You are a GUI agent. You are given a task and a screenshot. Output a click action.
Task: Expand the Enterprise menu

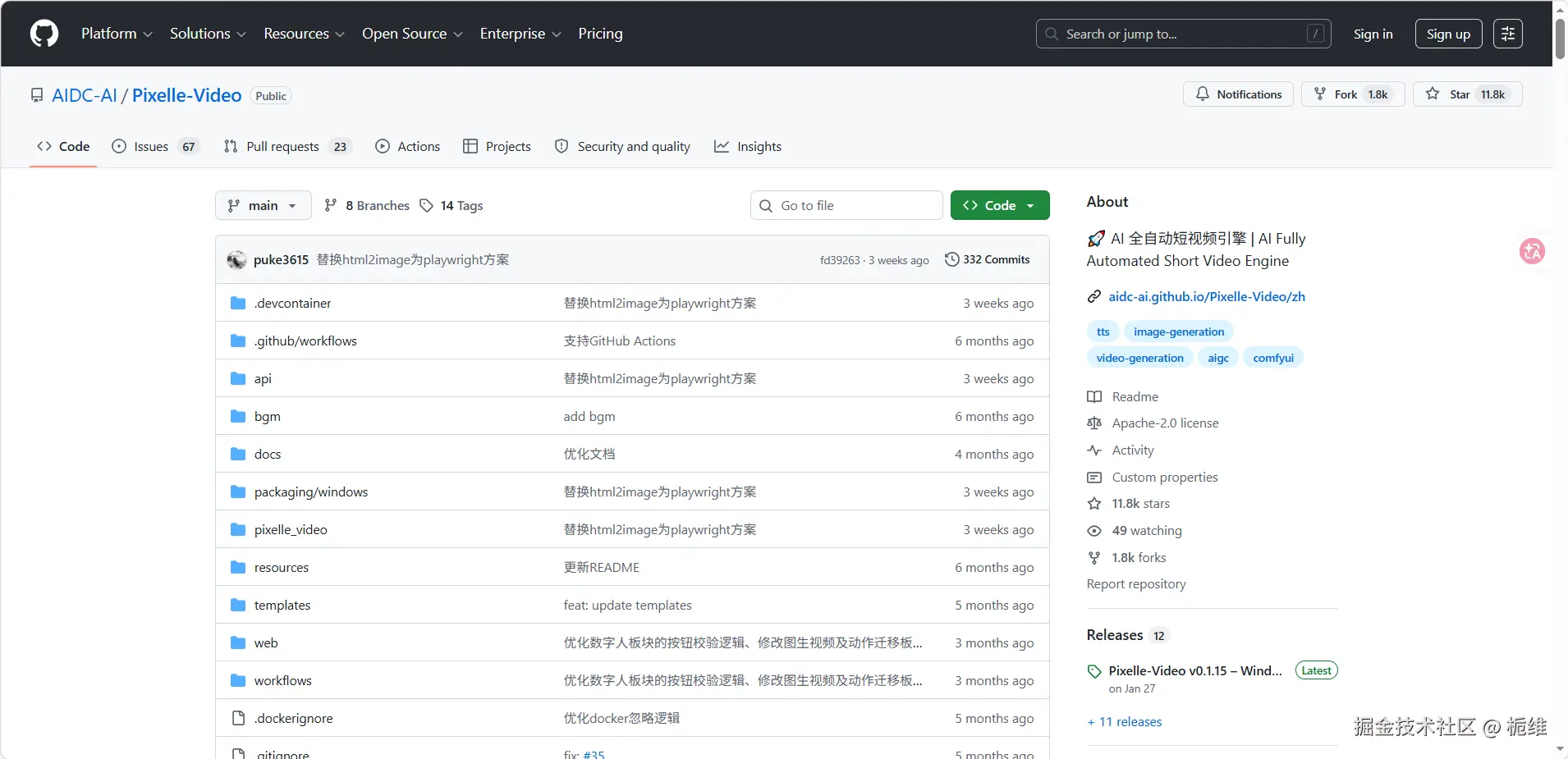520,34
